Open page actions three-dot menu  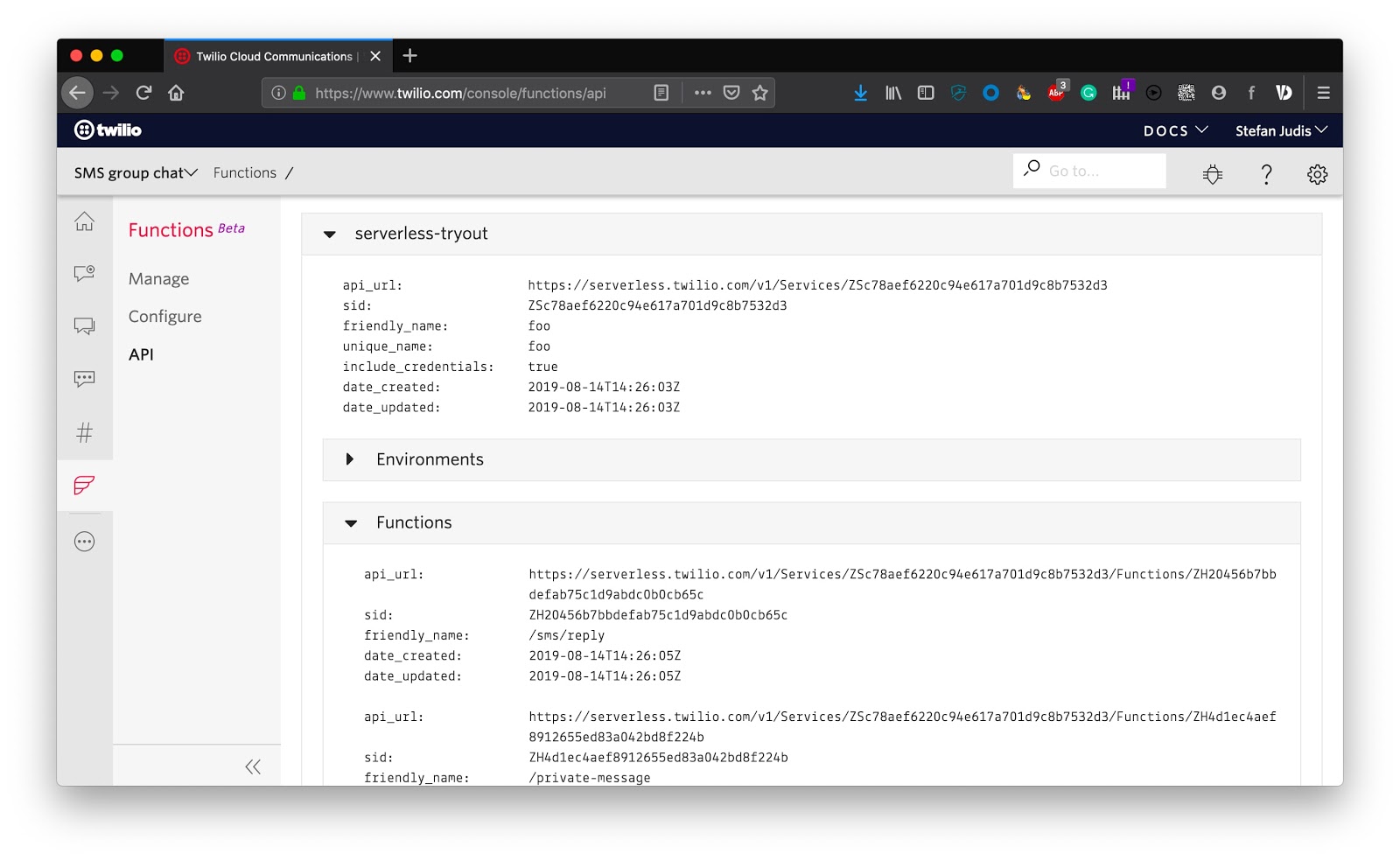(x=703, y=93)
